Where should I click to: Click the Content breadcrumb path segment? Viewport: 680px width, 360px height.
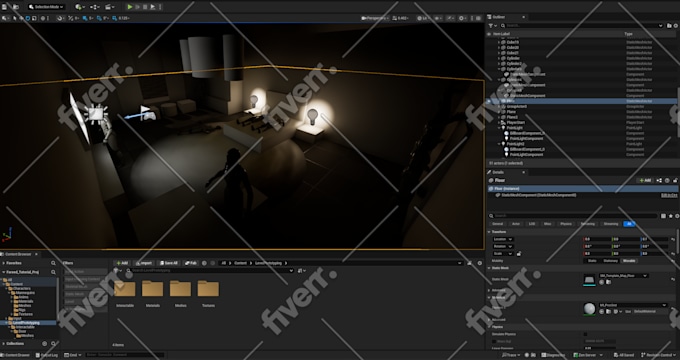(x=240, y=263)
